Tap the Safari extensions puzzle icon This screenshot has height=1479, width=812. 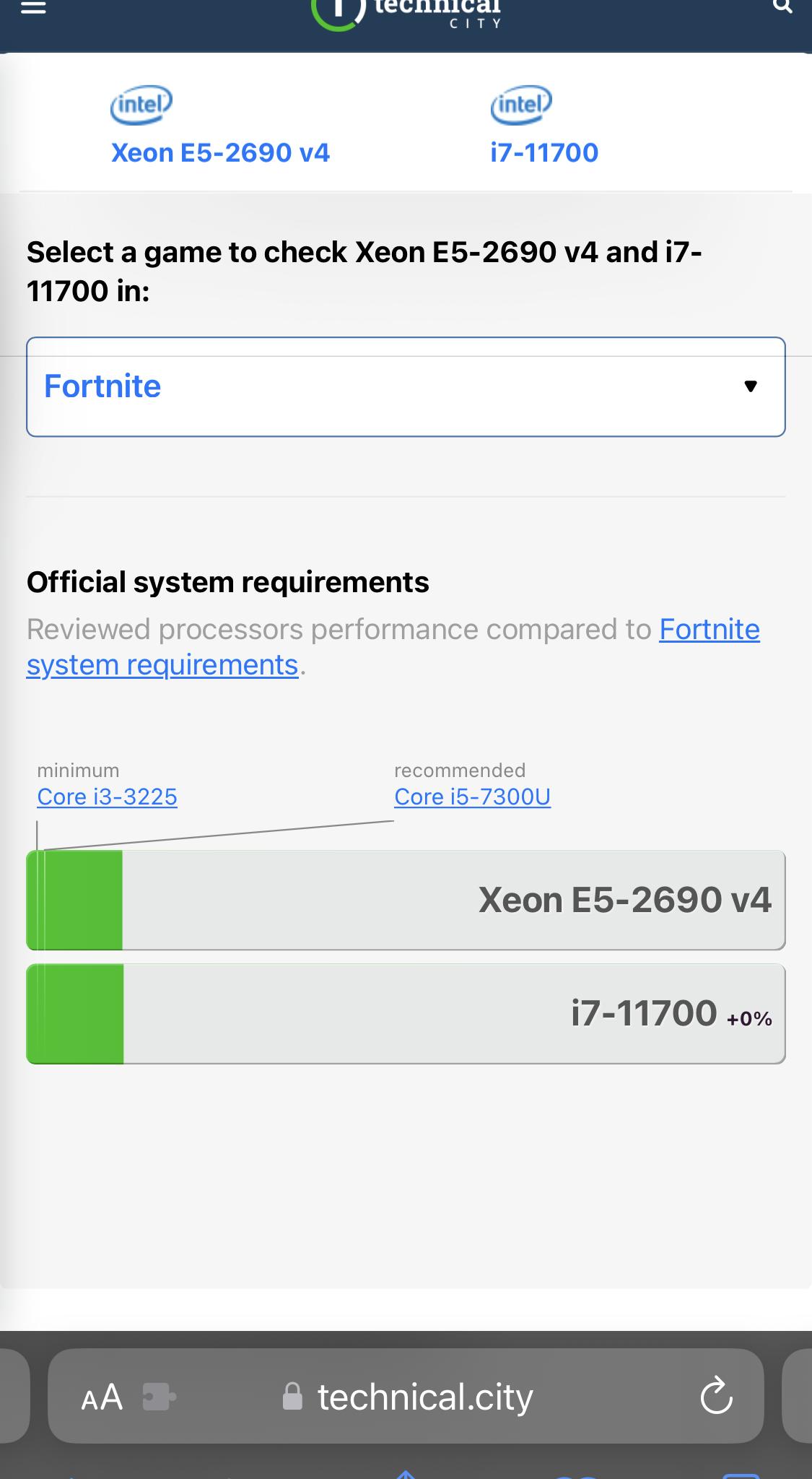click(160, 1397)
